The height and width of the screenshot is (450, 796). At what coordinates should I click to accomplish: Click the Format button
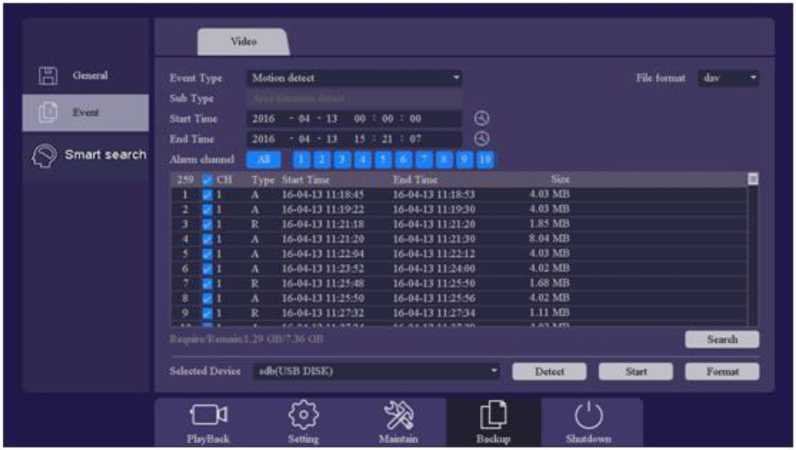click(721, 372)
